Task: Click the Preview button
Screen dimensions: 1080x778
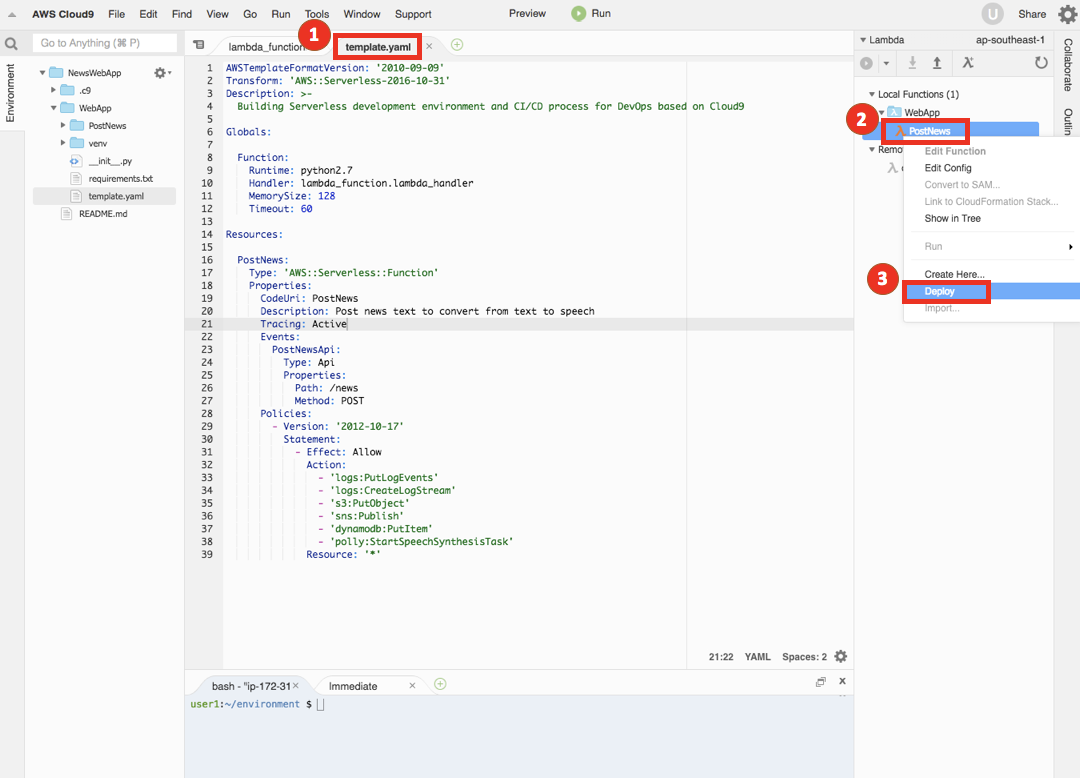Action: 527,13
